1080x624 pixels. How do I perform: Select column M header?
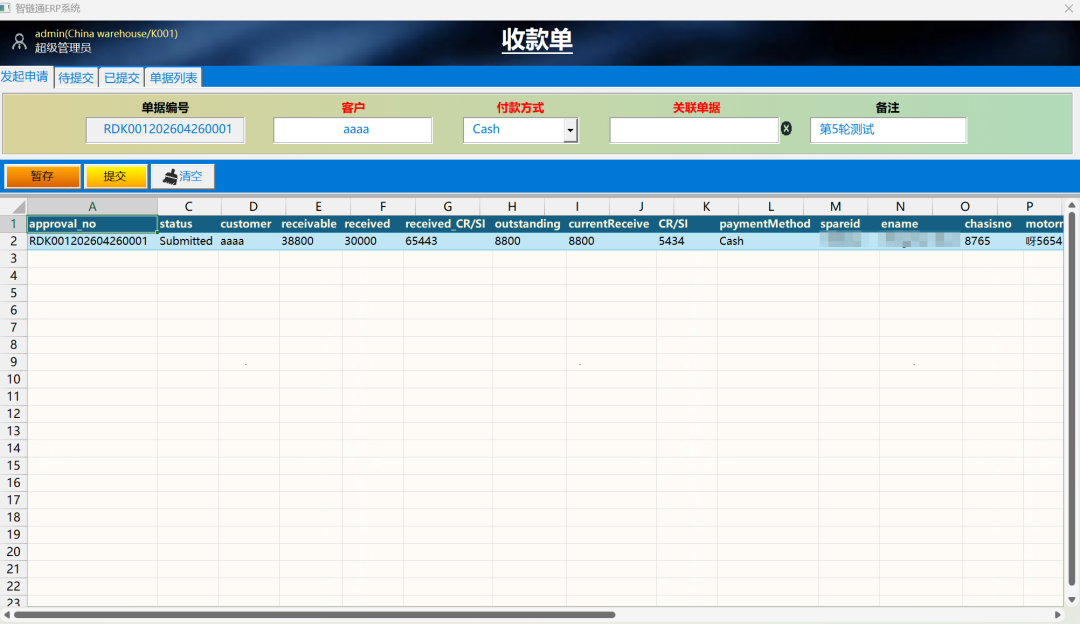[835, 207]
